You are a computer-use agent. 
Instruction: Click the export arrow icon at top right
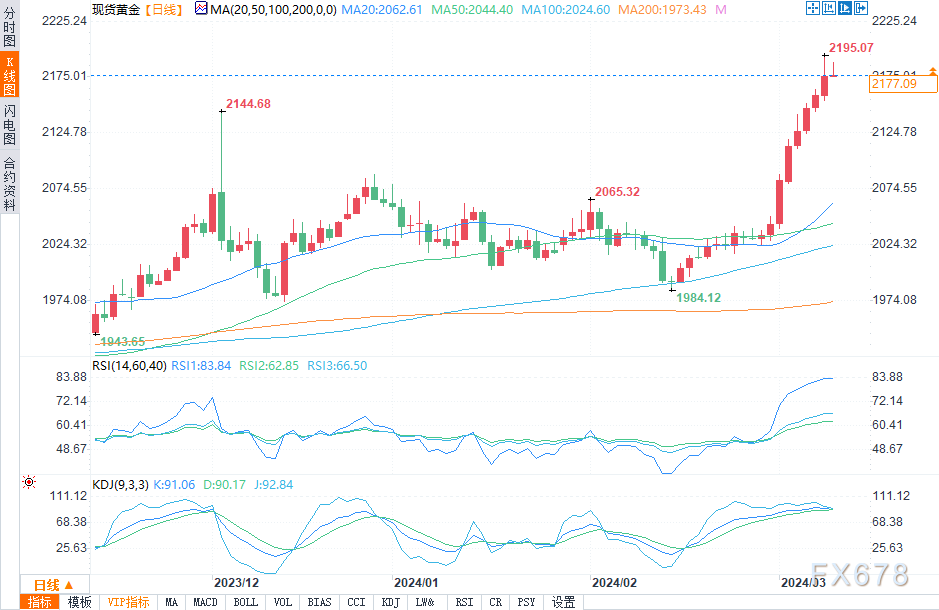pyautogui.click(x=861, y=8)
